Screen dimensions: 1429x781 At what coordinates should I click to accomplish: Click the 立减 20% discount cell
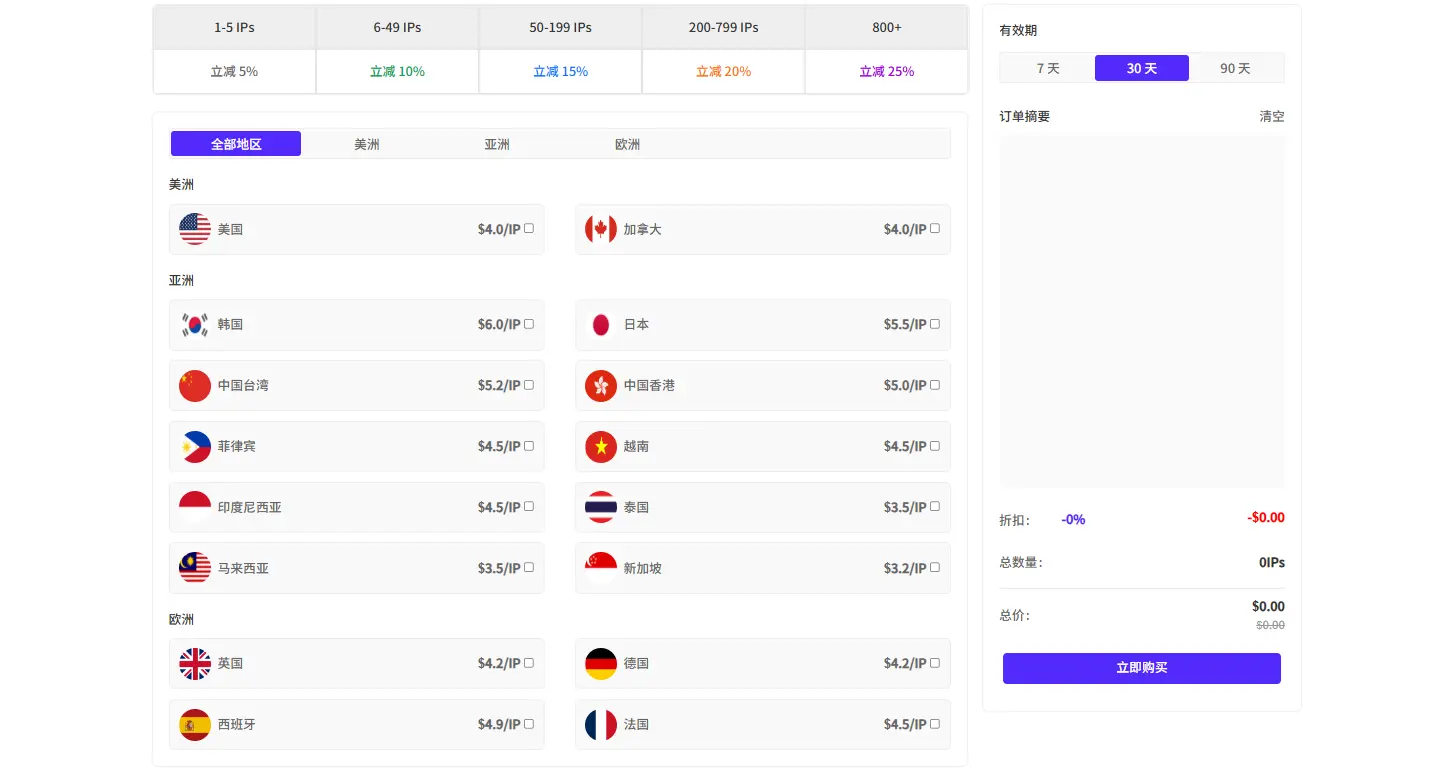click(x=723, y=72)
